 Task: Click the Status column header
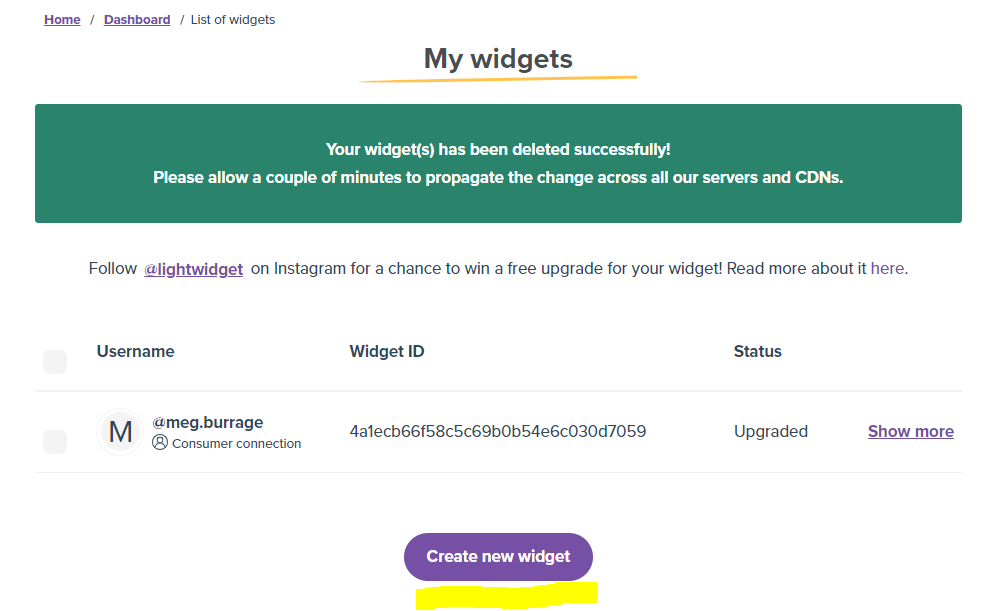tap(757, 352)
